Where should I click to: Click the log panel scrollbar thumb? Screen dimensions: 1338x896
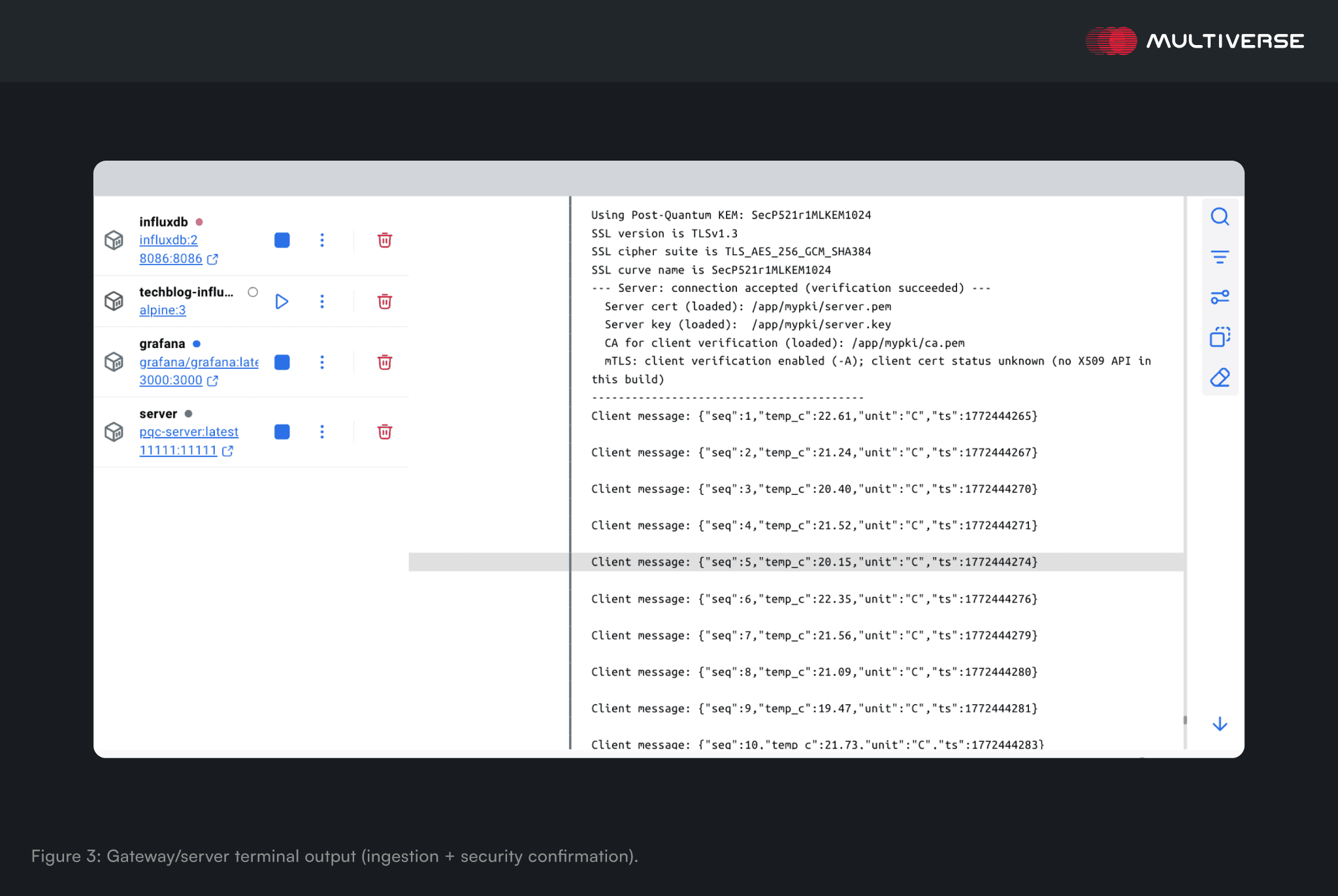(x=1184, y=720)
